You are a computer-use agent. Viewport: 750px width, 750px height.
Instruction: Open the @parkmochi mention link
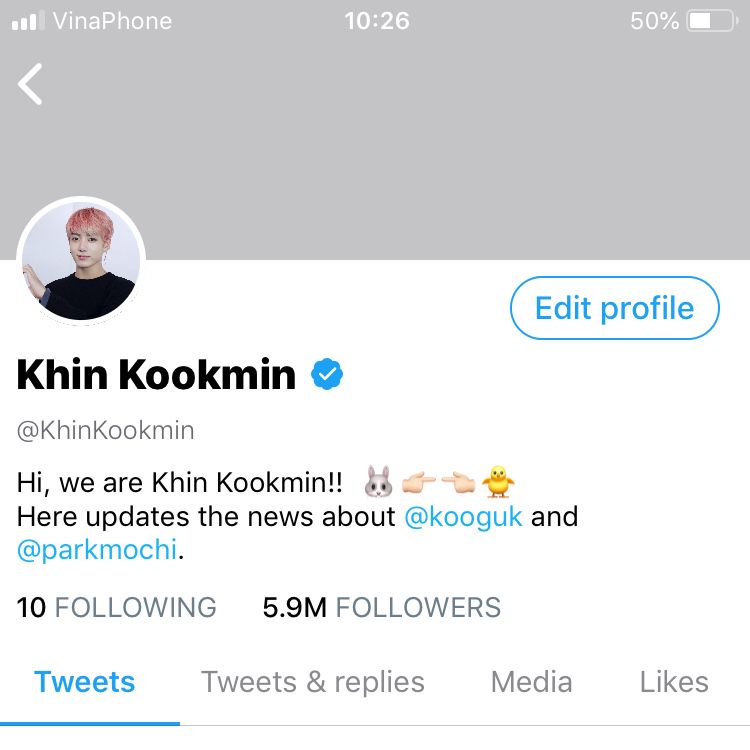[97, 550]
